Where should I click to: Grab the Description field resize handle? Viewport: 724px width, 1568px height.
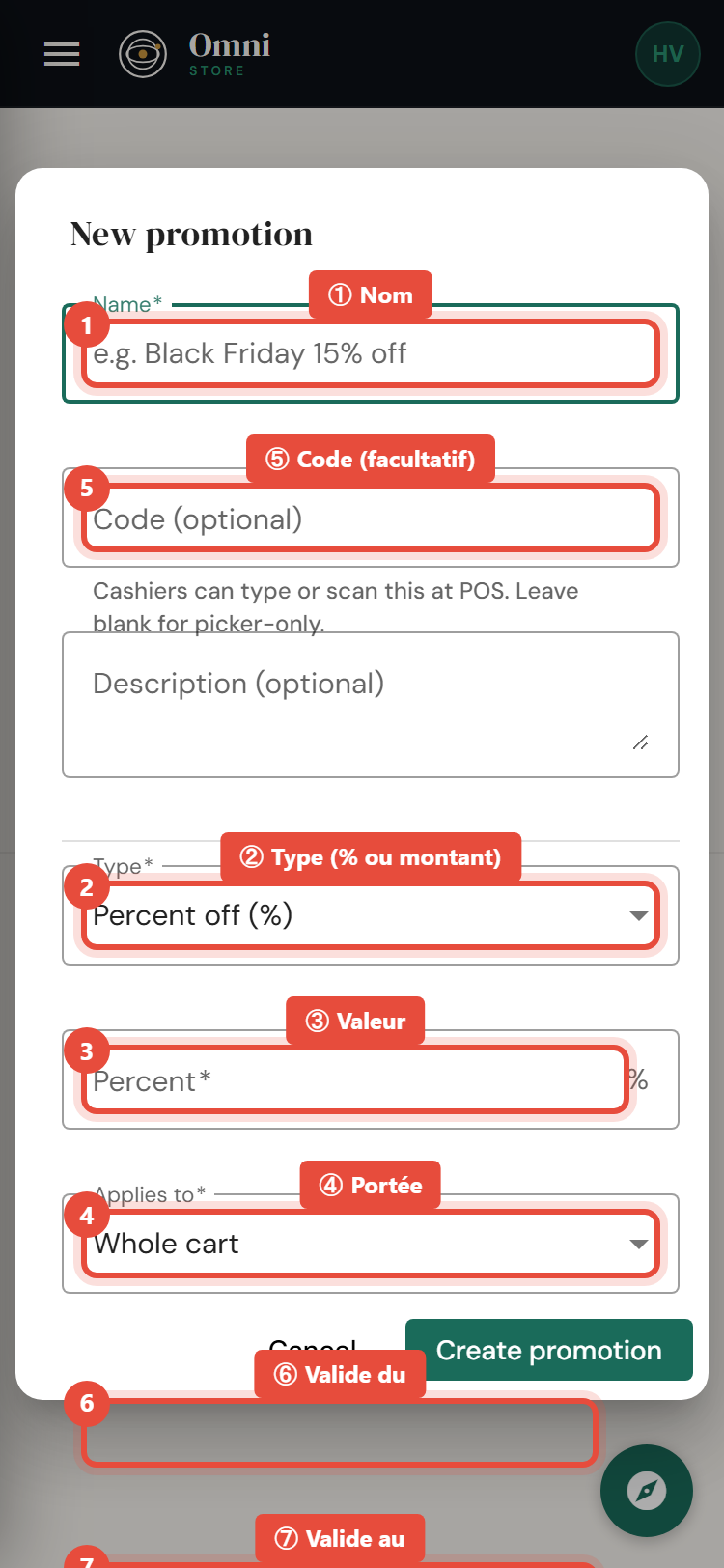[640, 742]
